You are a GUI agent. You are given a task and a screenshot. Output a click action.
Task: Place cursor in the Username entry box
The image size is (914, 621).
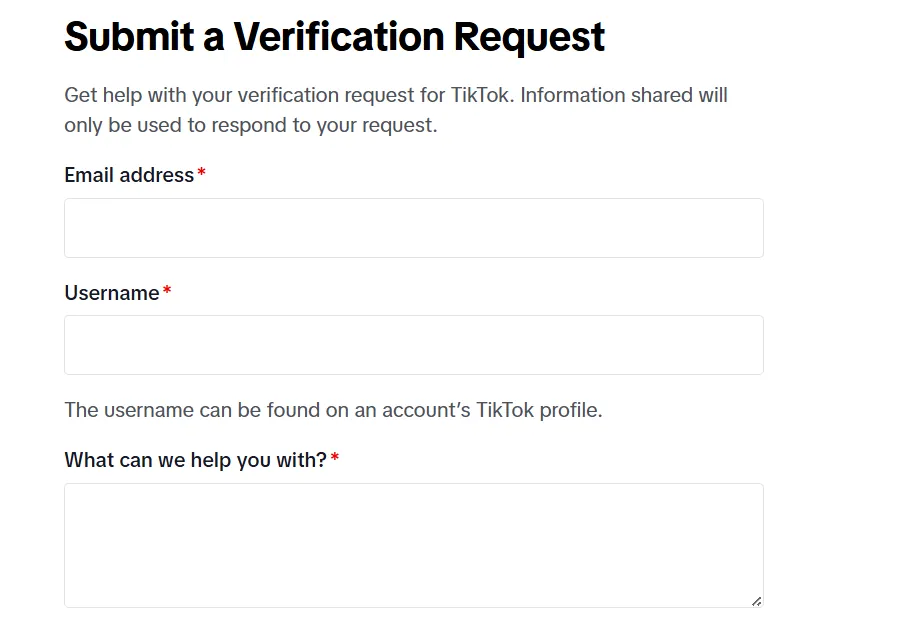point(413,344)
